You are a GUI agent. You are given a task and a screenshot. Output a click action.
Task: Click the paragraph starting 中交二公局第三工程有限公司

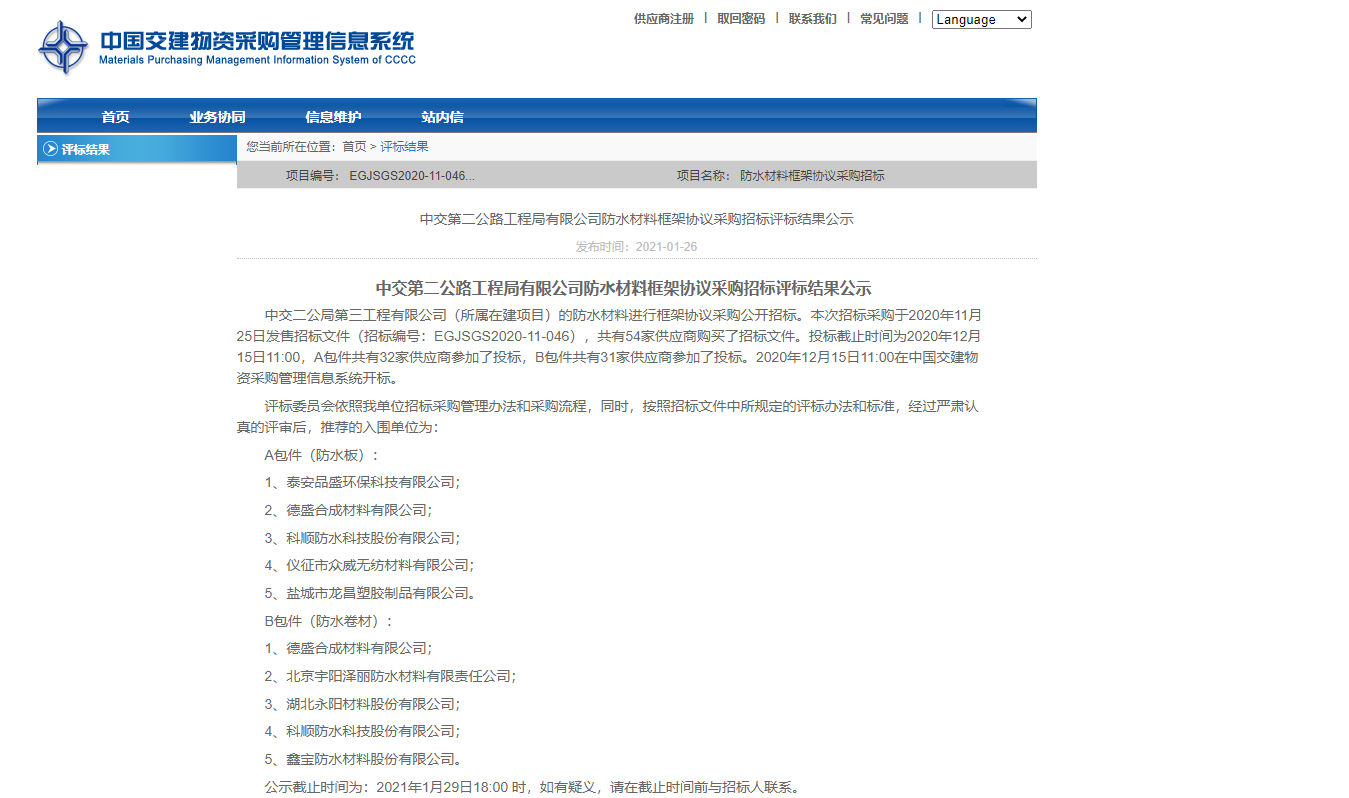pyautogui.click(x=610, y=346)
